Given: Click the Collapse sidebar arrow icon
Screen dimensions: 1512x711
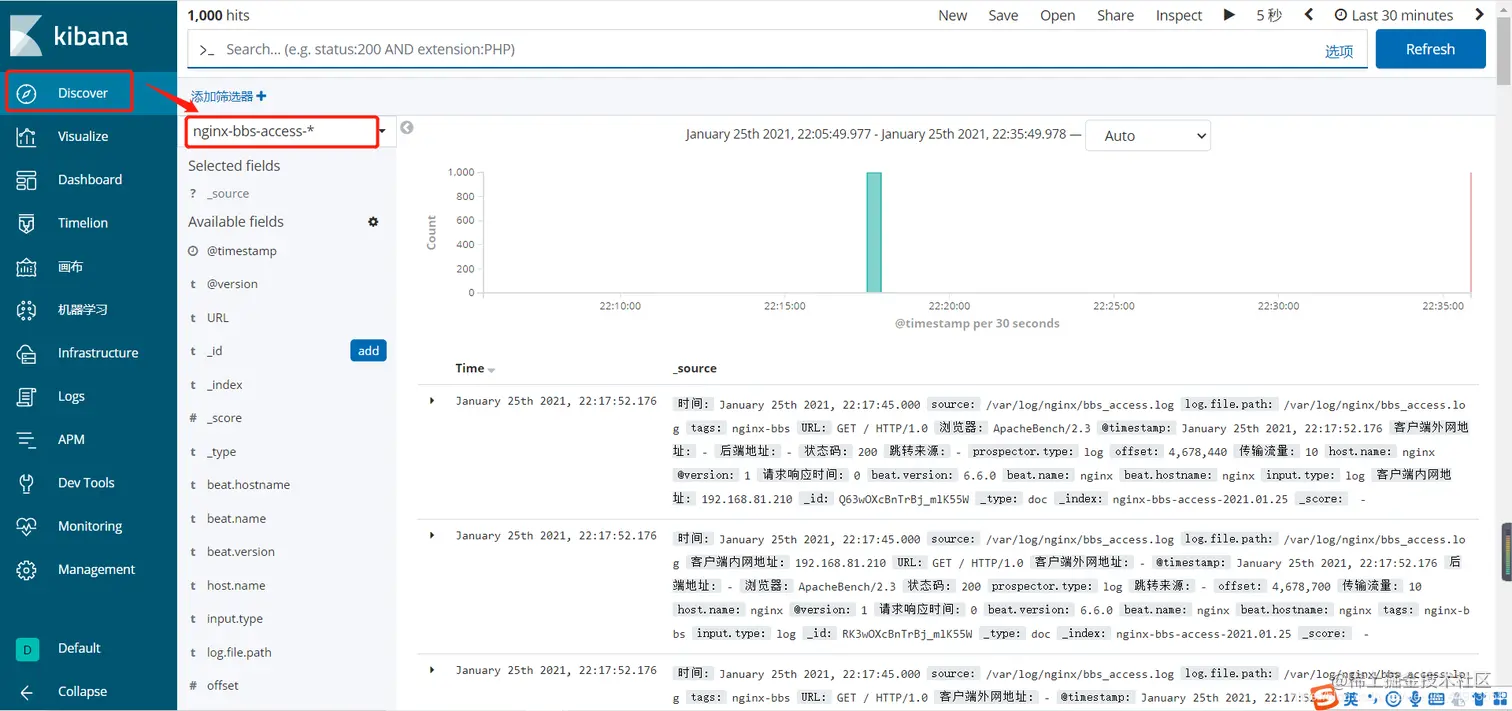Looking at the screenshot, I should [27, 692].
